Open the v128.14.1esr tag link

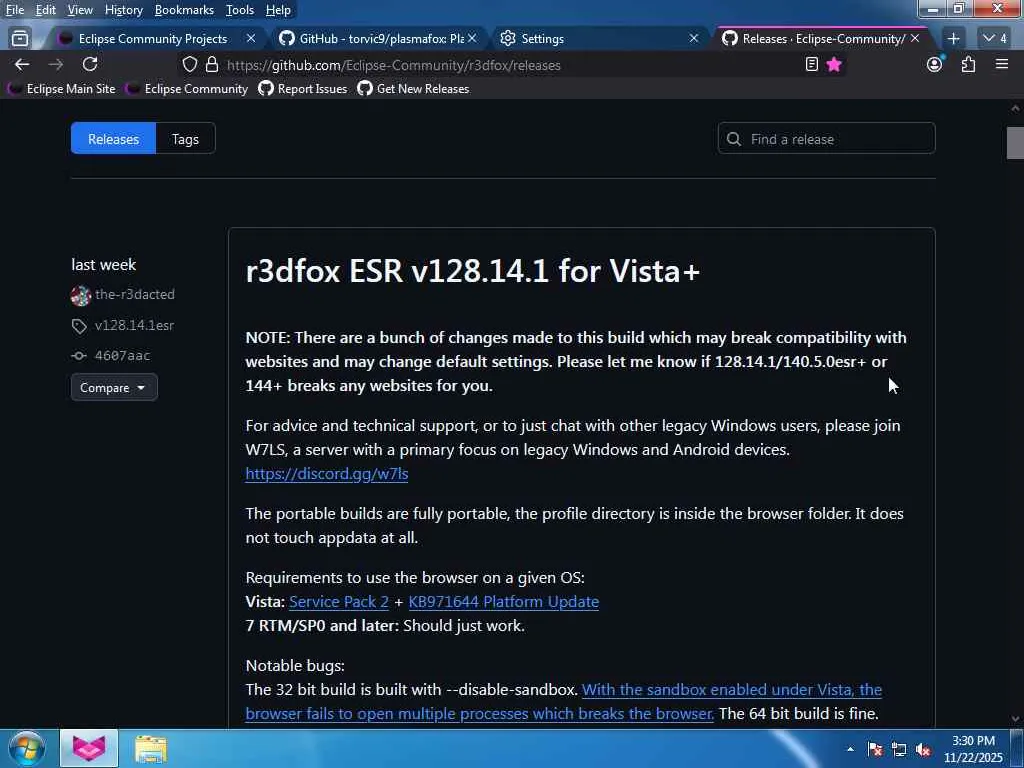coord(134,325)
